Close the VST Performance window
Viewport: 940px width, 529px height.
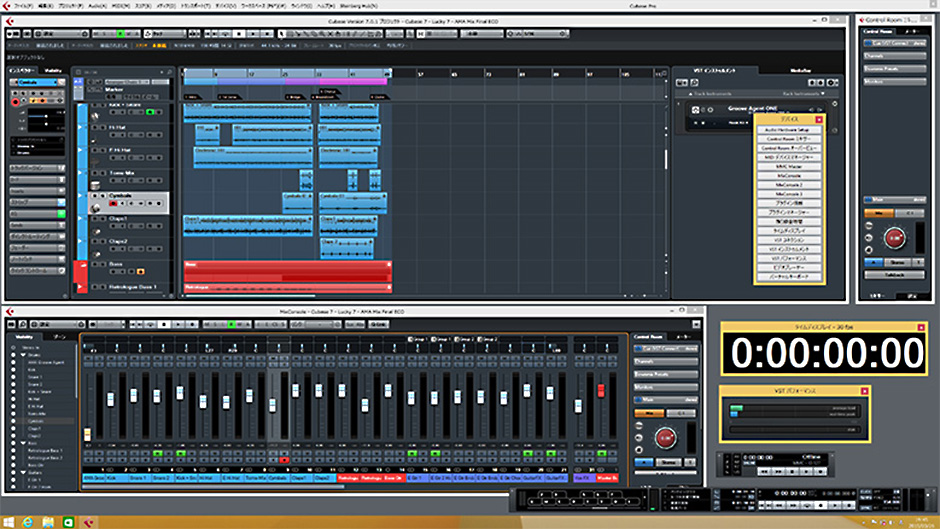point(864,391)
